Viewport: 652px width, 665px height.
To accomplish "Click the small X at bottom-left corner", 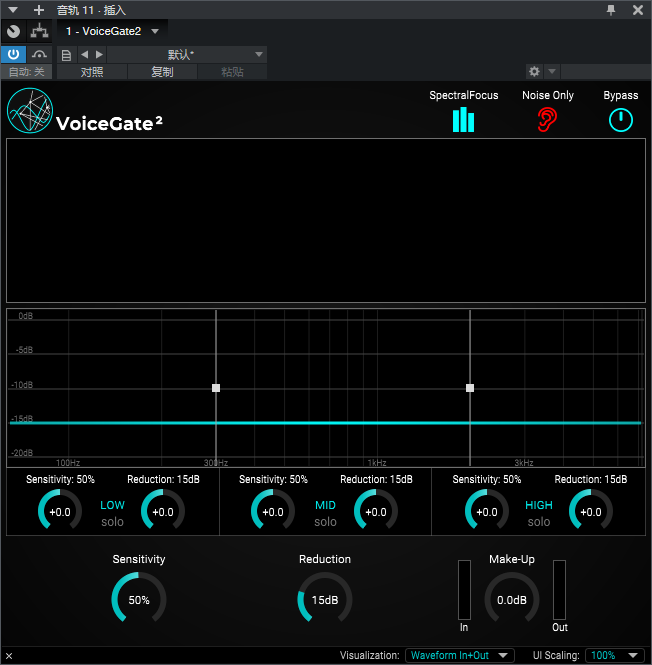I will point(9,656).
